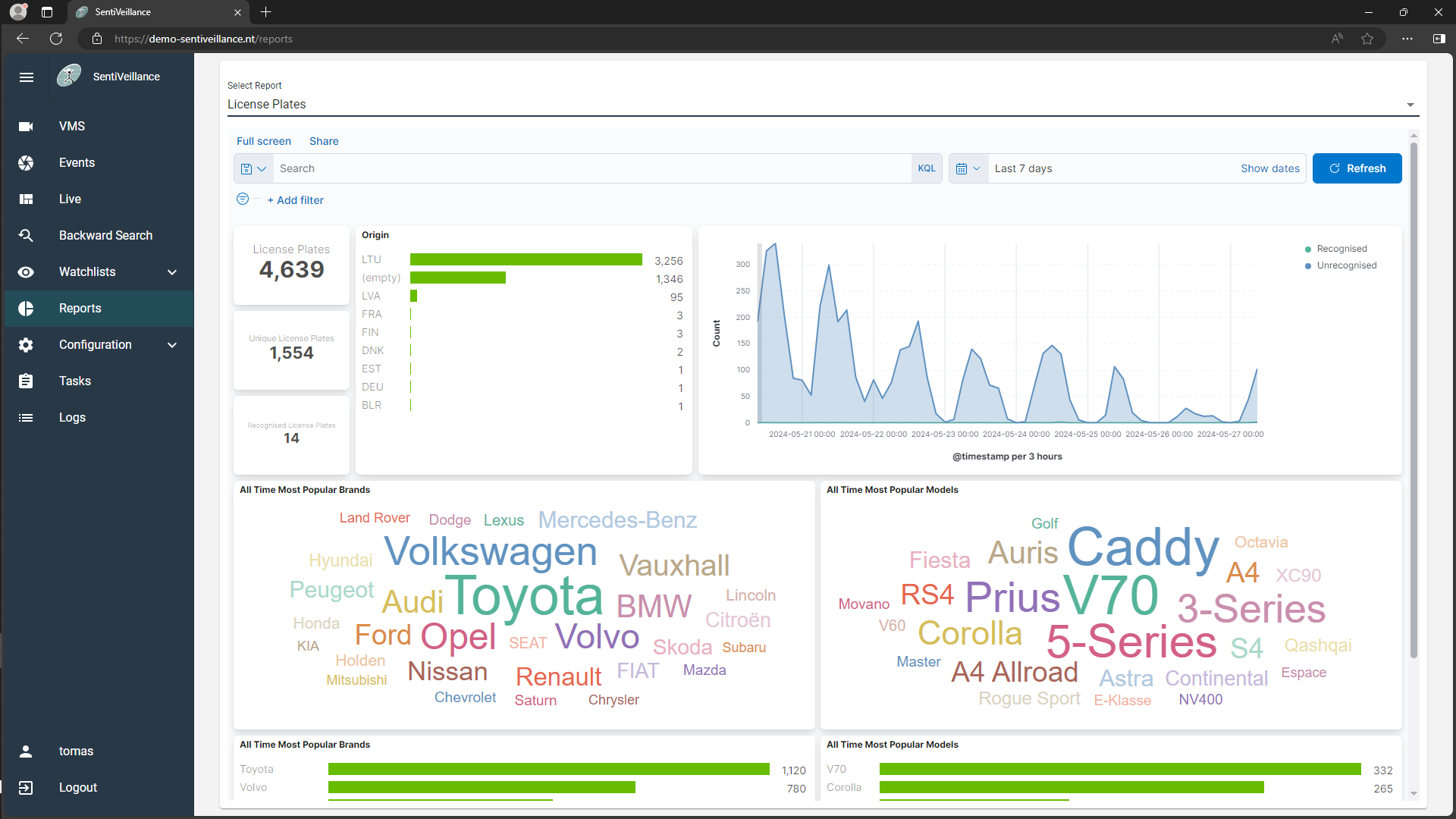1456x819 pixels.
Task: Open the saved query dropdown
Action: pos(253,168)
